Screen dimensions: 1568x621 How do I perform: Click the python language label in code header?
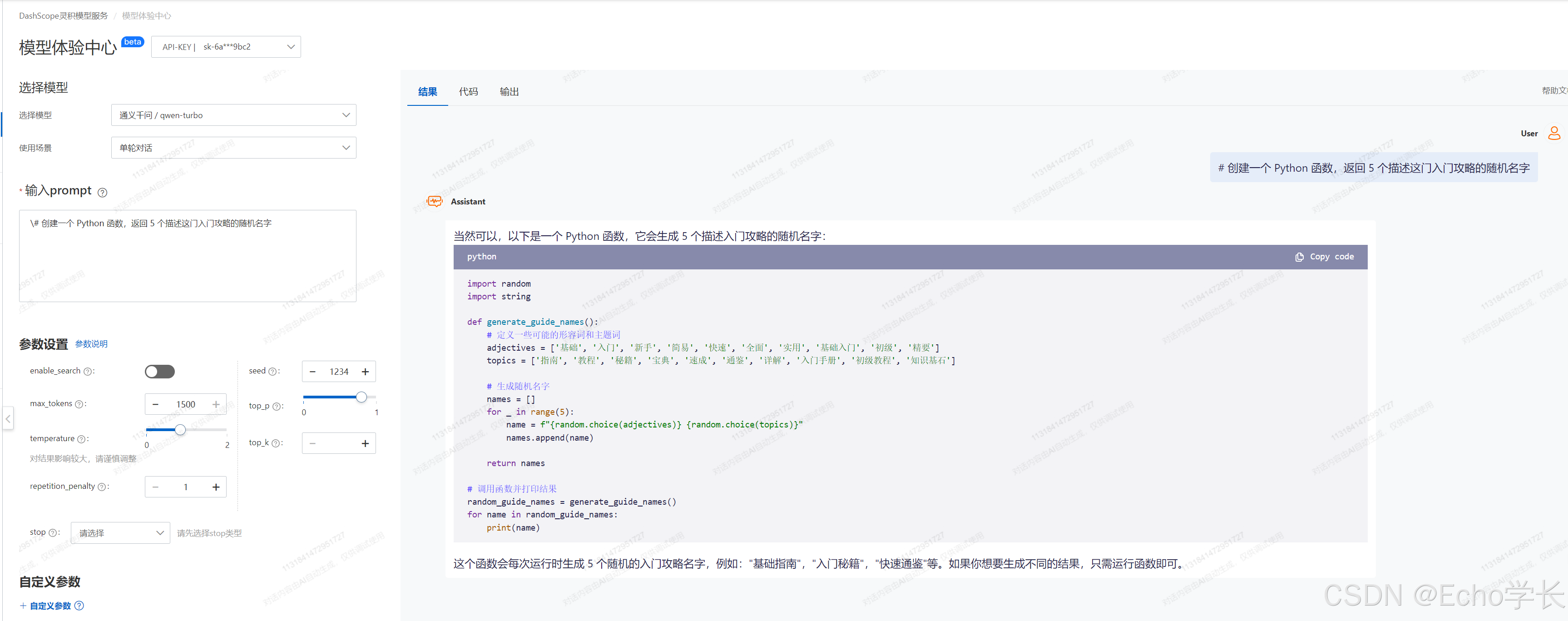pos(481,257)
